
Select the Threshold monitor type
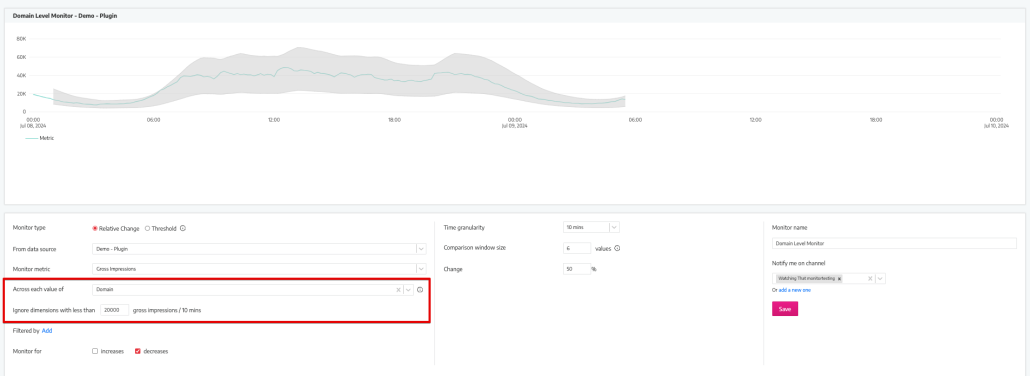click(147, 228)
